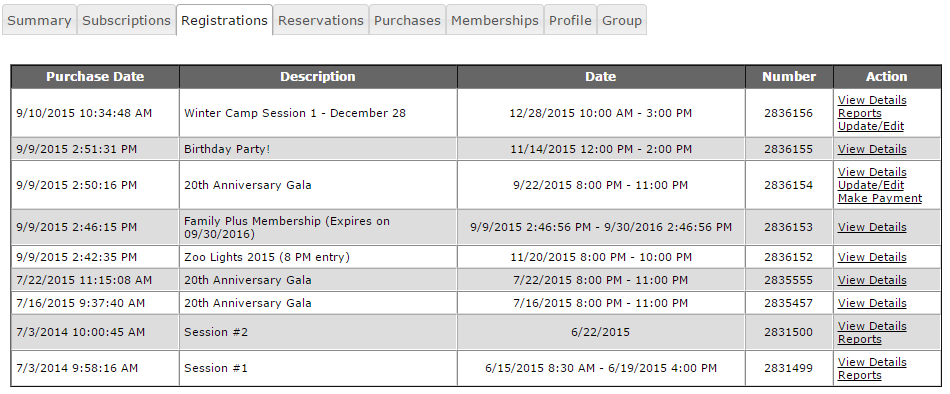The height and width of the screenshot is (394, 950).
Task: Open the Group tab
Action: [x=622, y=20]
